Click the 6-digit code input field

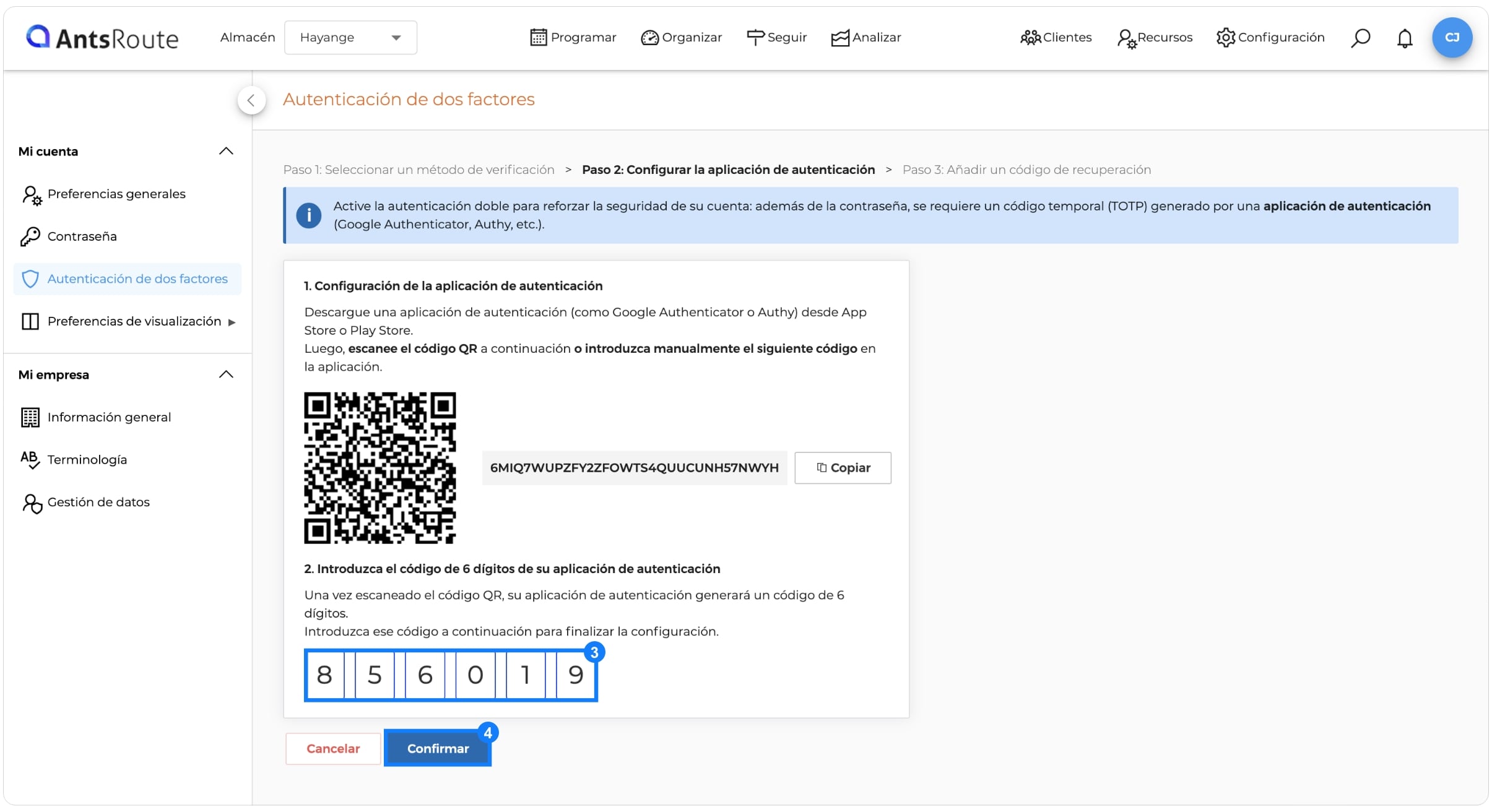450,675
